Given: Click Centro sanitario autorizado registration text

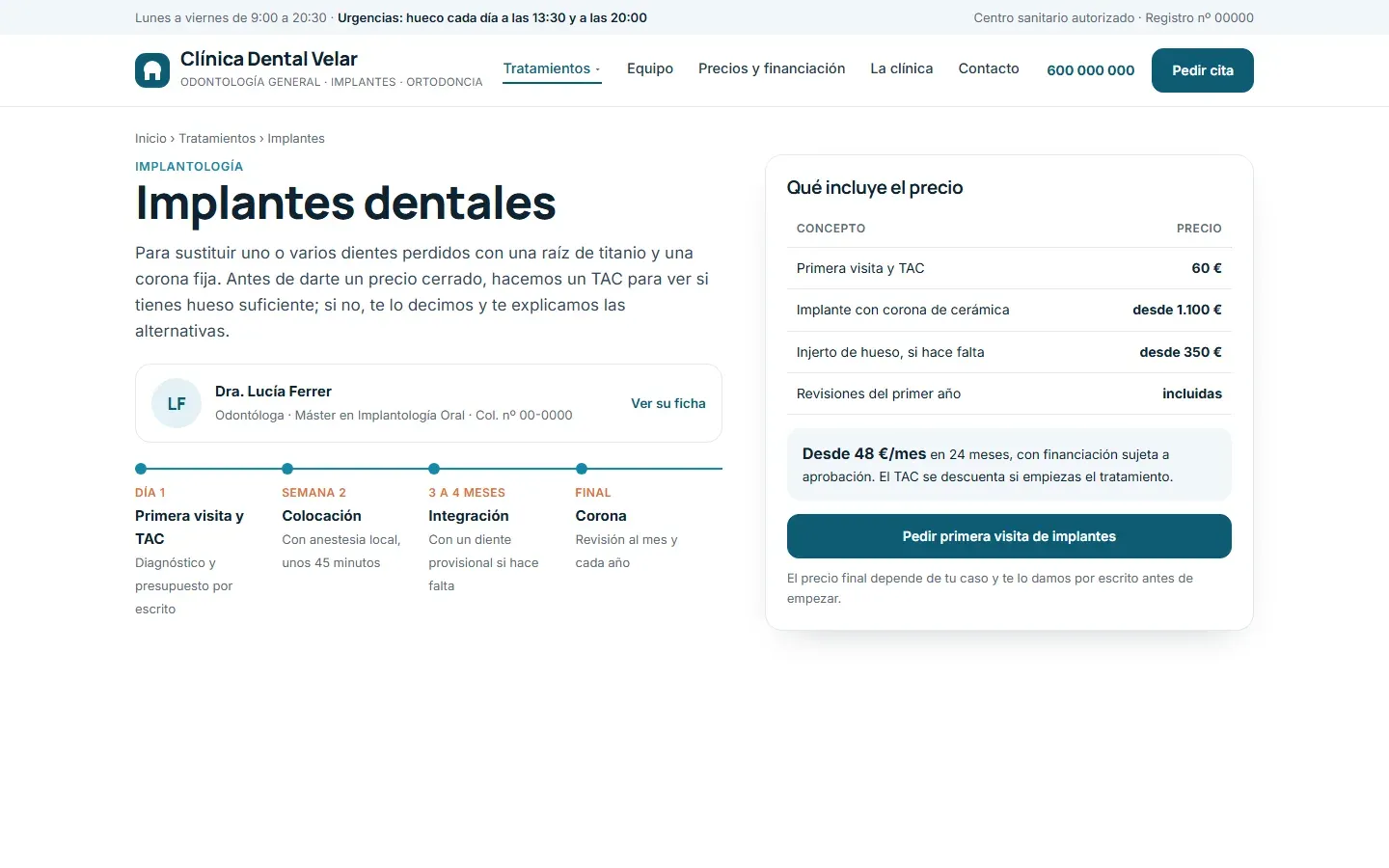Looking at the screenshot, I should (x=1114, y=17).
